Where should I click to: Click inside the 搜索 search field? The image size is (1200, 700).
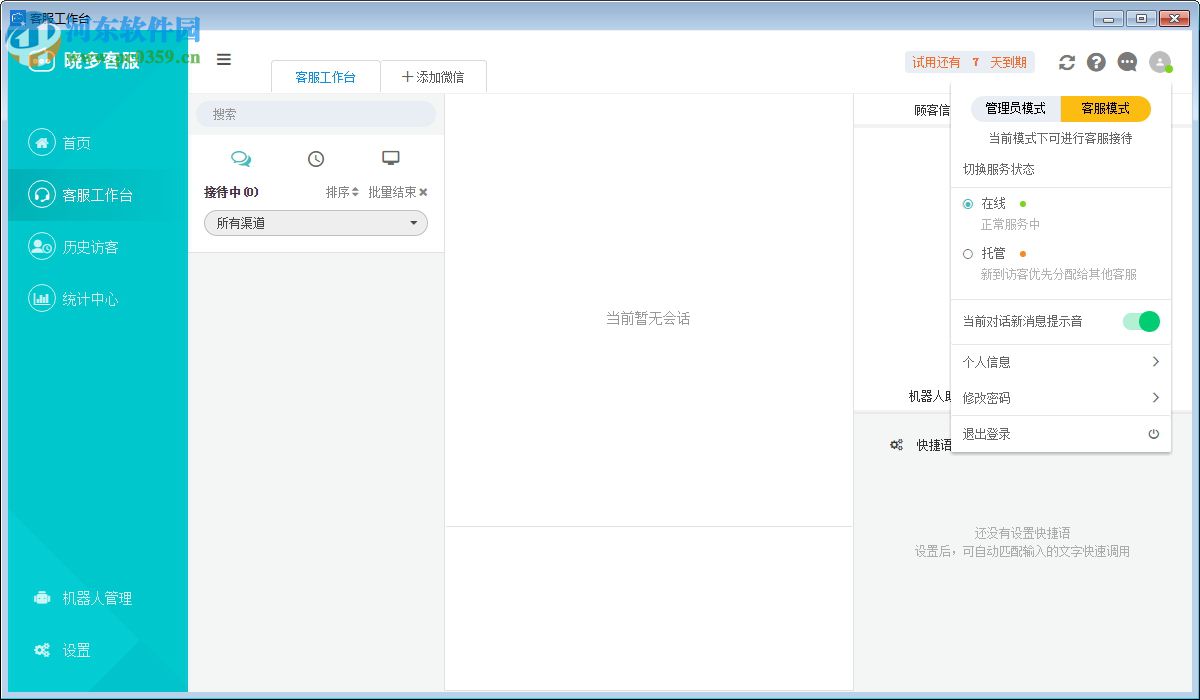315,114
